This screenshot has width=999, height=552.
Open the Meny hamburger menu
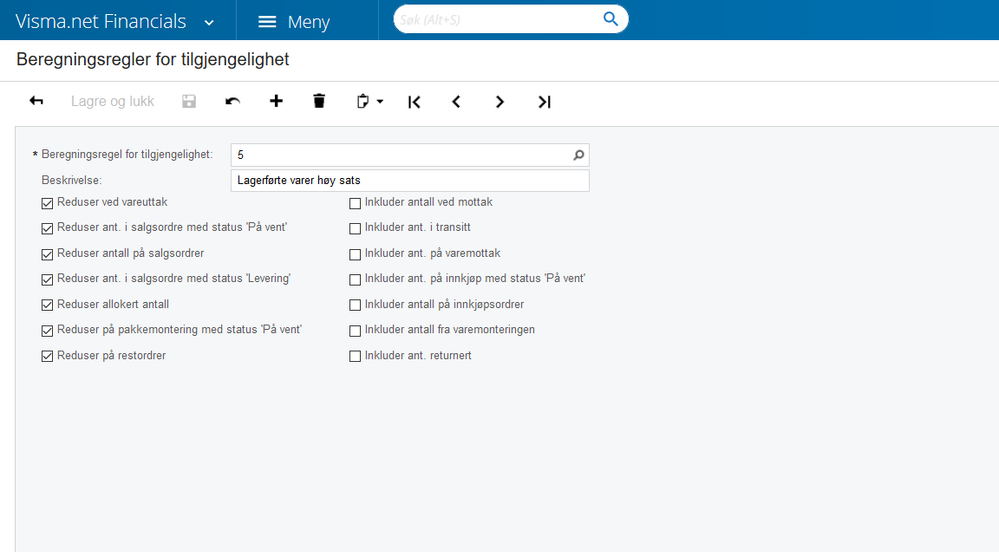294,22
